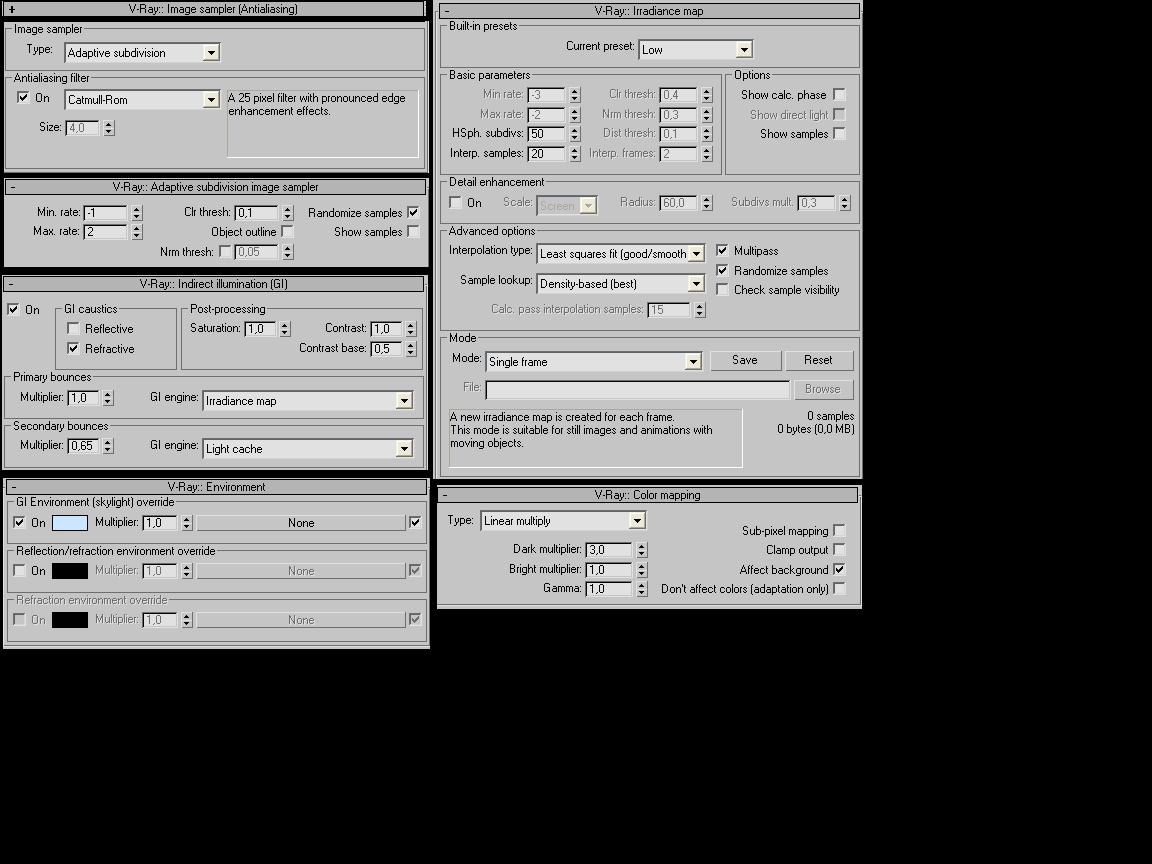Viewport: 1152px width, 864px height.
Task: Enable Detail enhancement On checkbox
Action: click(x=456, y=202)
